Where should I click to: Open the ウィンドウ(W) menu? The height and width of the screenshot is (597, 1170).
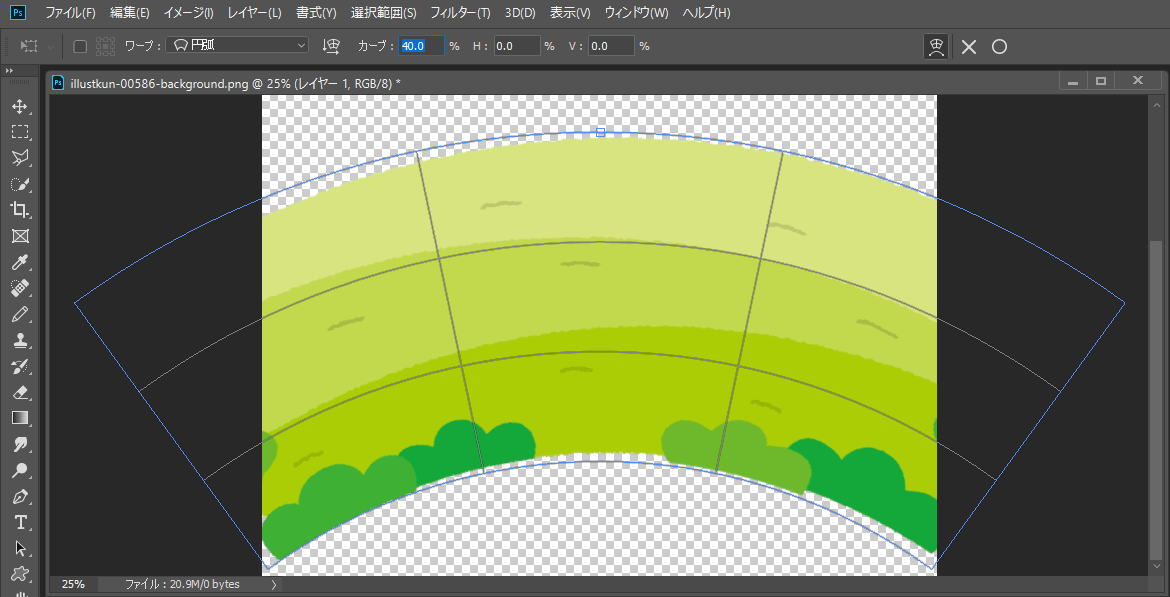(x=636, y=13)
